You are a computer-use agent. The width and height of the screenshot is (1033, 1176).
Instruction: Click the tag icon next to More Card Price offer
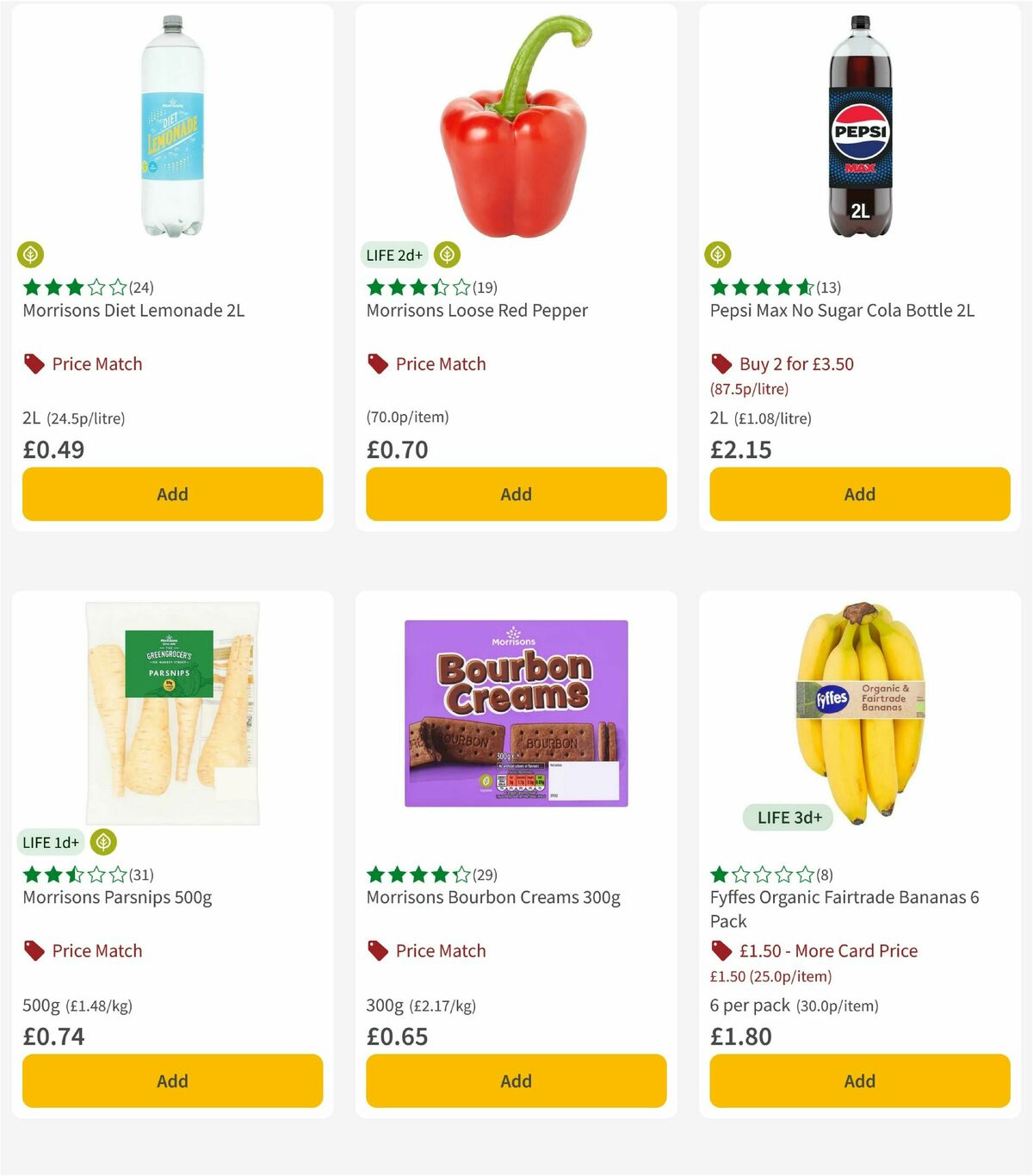[721, 950]
